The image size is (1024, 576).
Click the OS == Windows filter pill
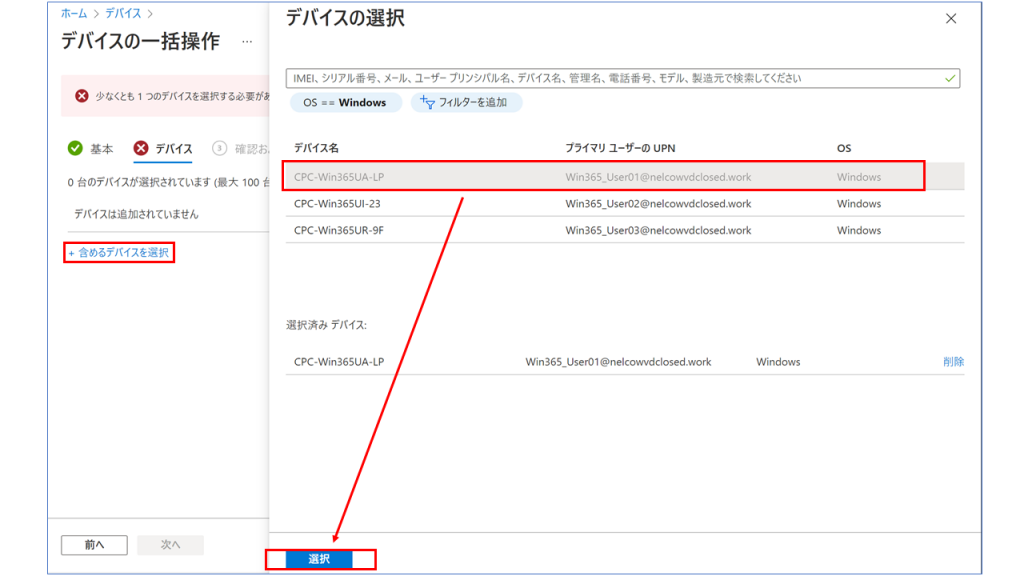[x=345, y=103]
